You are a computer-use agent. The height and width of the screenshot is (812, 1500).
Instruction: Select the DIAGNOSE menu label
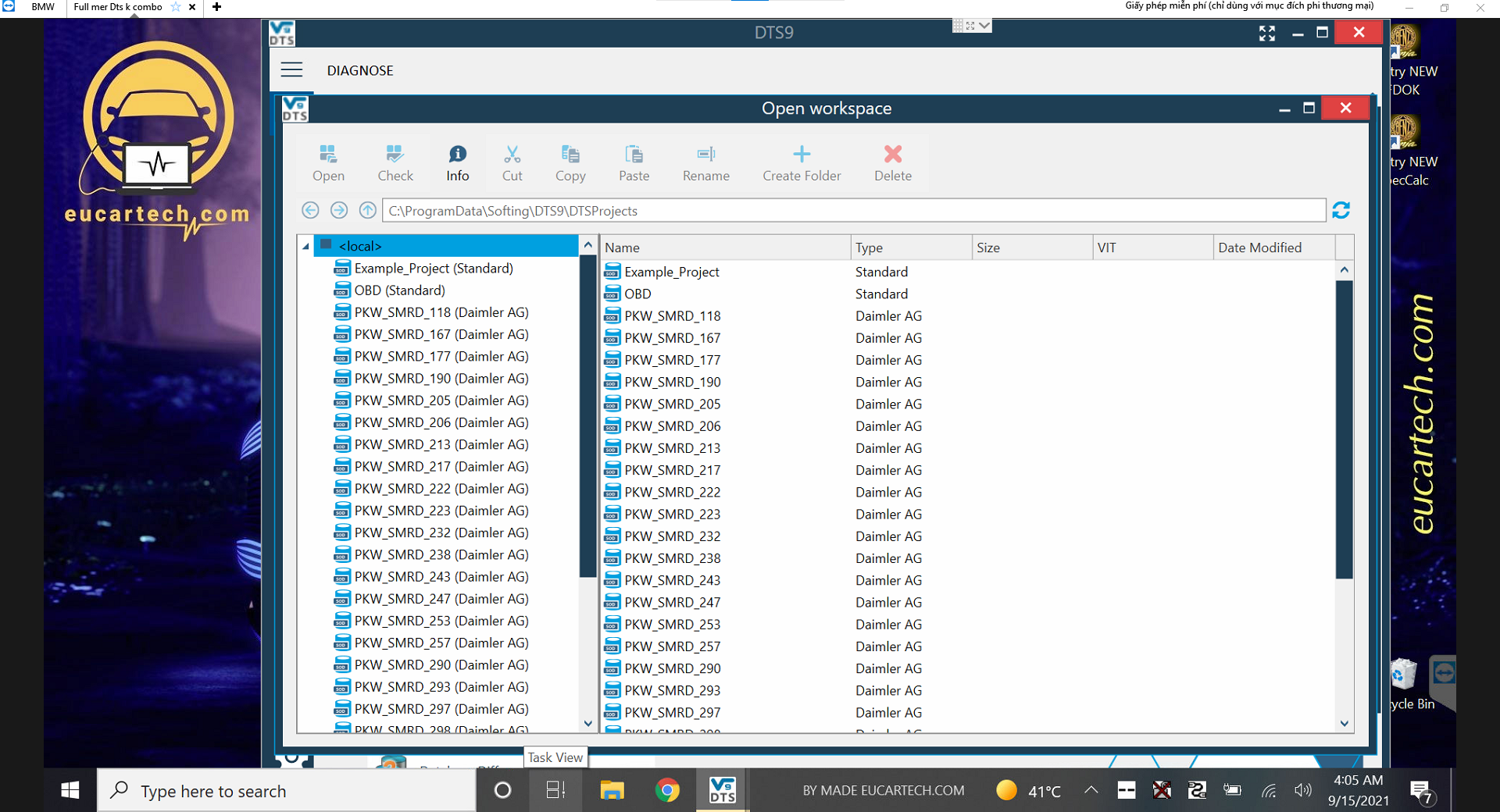pyautogui.click(x=360, y=70)
